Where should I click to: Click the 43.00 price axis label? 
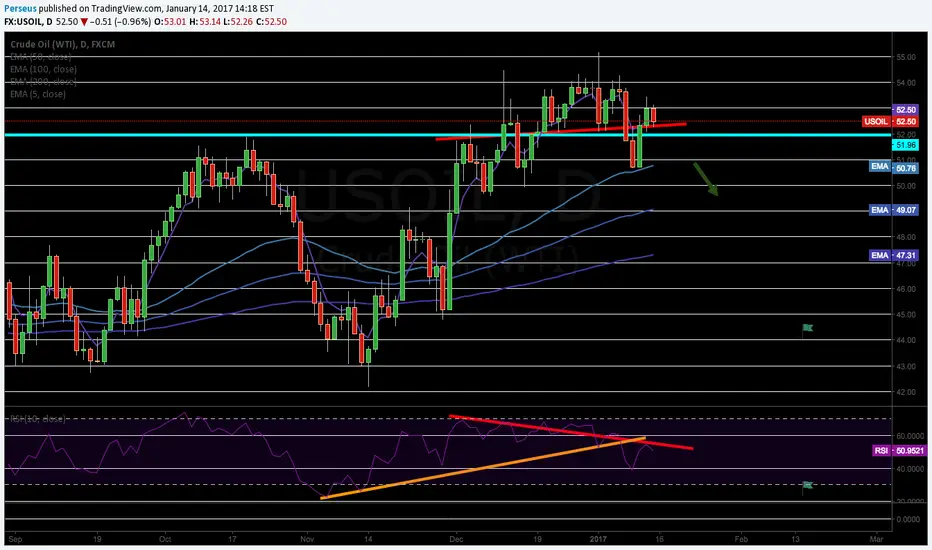(906, 366)
